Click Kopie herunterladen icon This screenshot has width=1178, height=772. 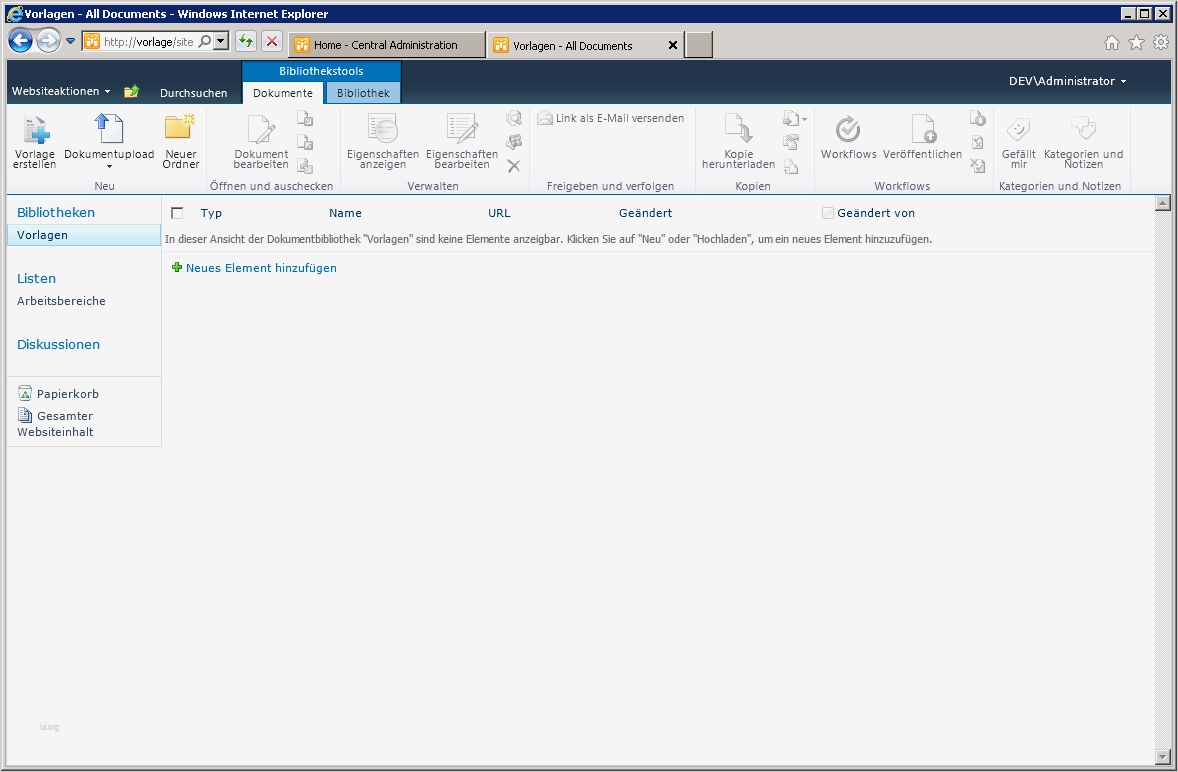[738, 128]
